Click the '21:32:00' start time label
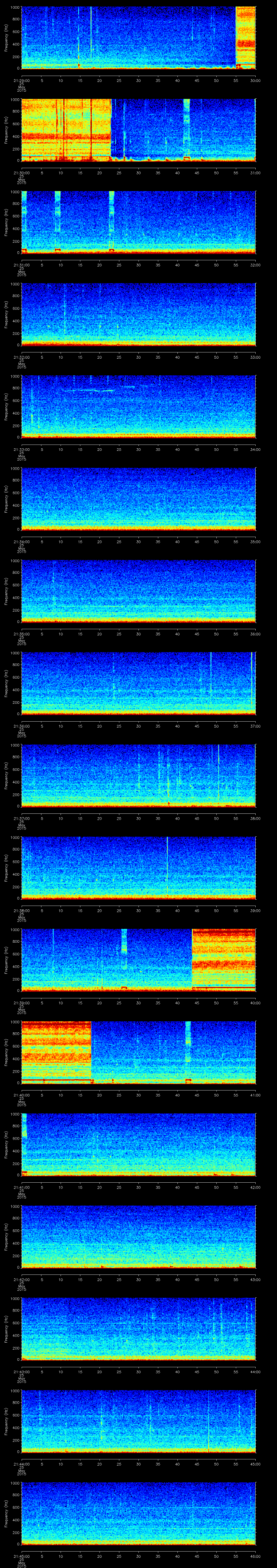Image resolution: width=277 pixels, height=1568 pixels. tap(21, 357)
